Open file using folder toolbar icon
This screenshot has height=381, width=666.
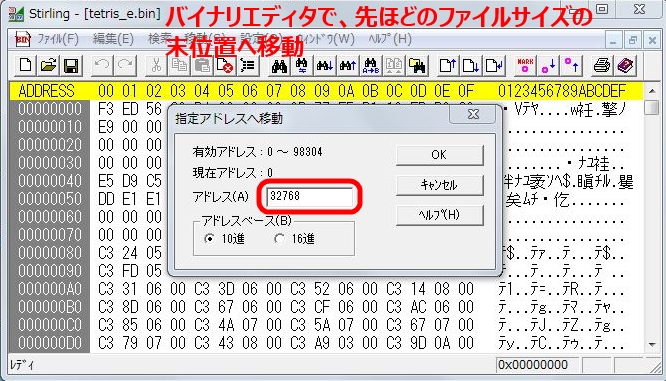[48, 65]
